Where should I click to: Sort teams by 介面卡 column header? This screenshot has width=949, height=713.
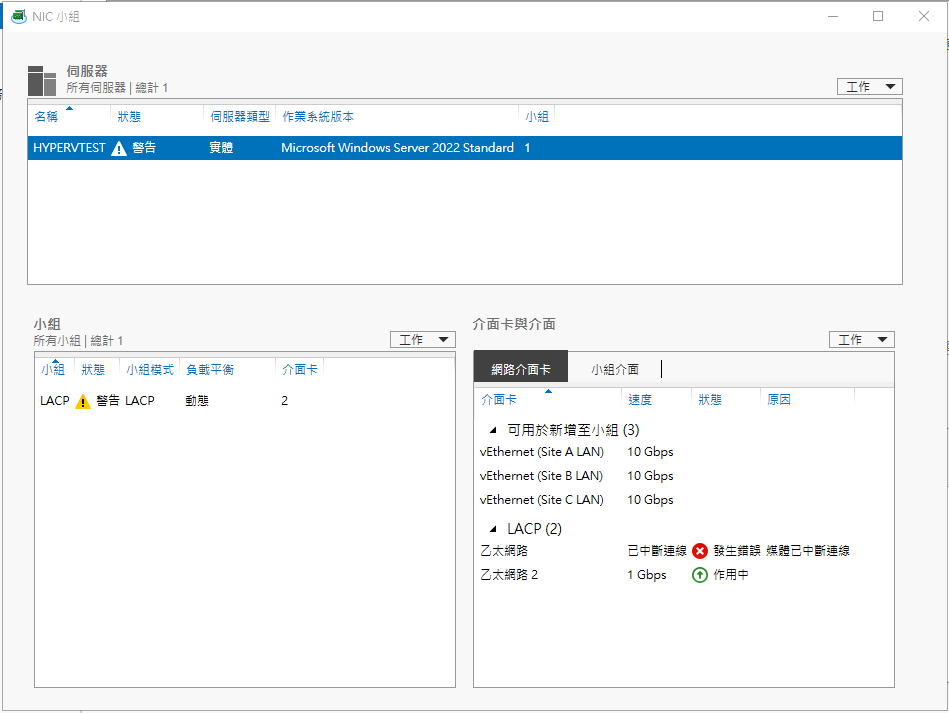tap(300, 369)
